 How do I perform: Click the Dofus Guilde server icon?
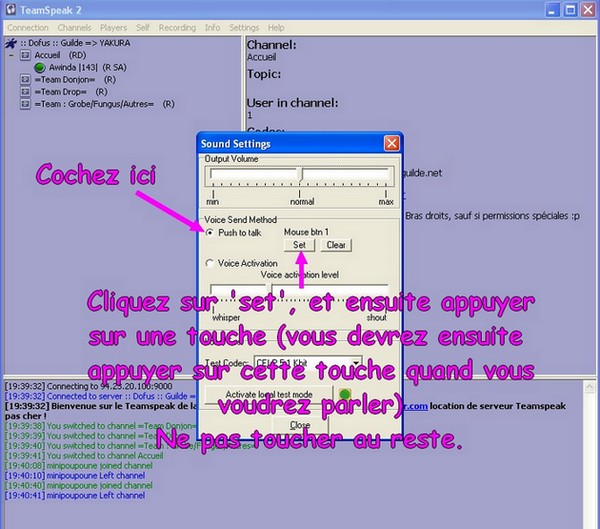9,44
